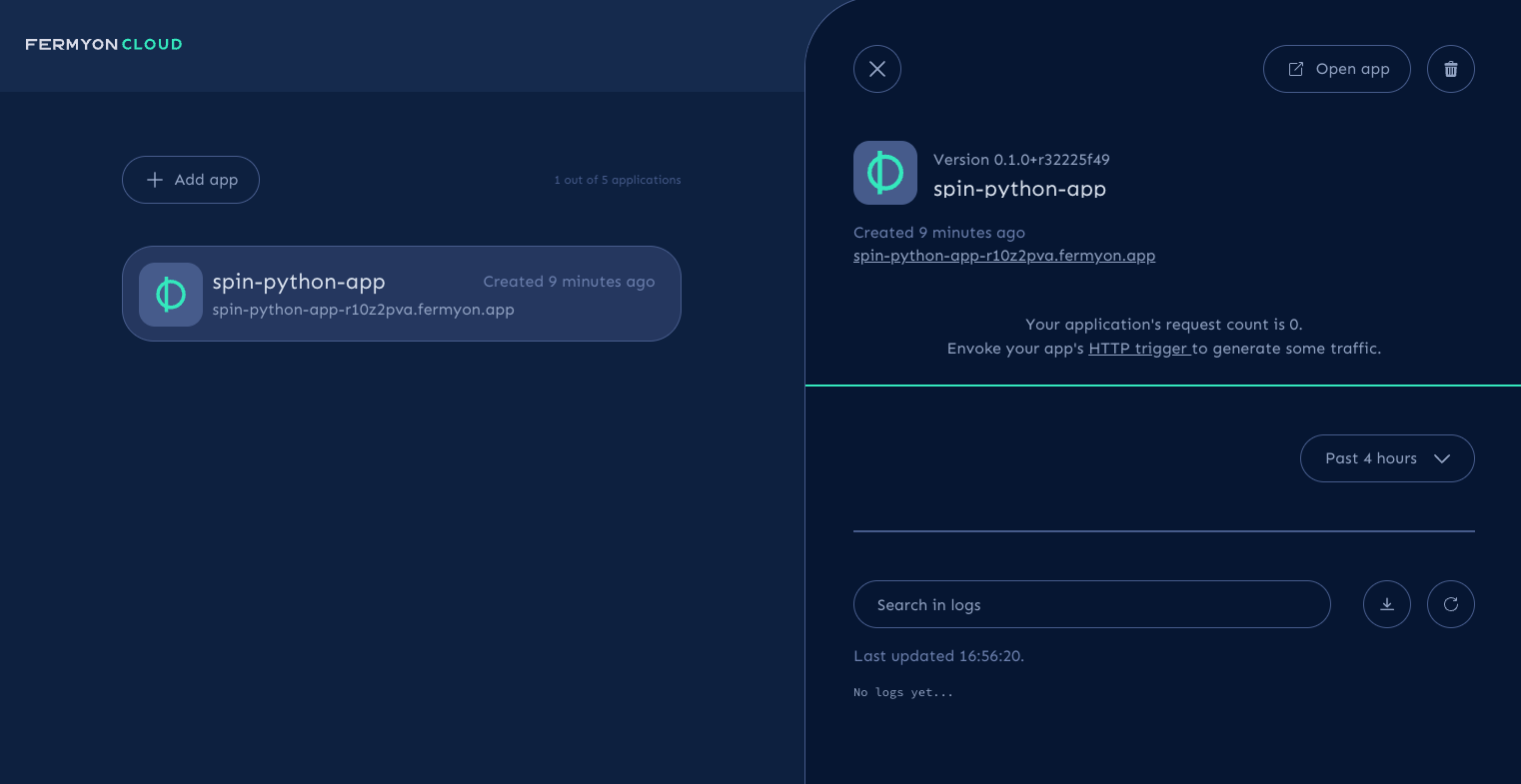Click the Fermyon Cloud logo
The height and width of the screenshot is (784, 1521).
103,44
